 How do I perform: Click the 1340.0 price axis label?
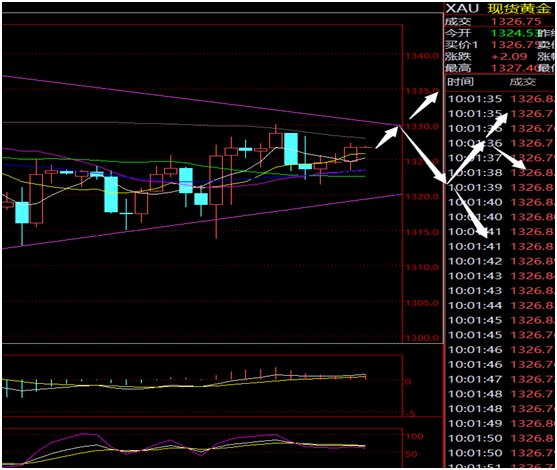[422, 56]
